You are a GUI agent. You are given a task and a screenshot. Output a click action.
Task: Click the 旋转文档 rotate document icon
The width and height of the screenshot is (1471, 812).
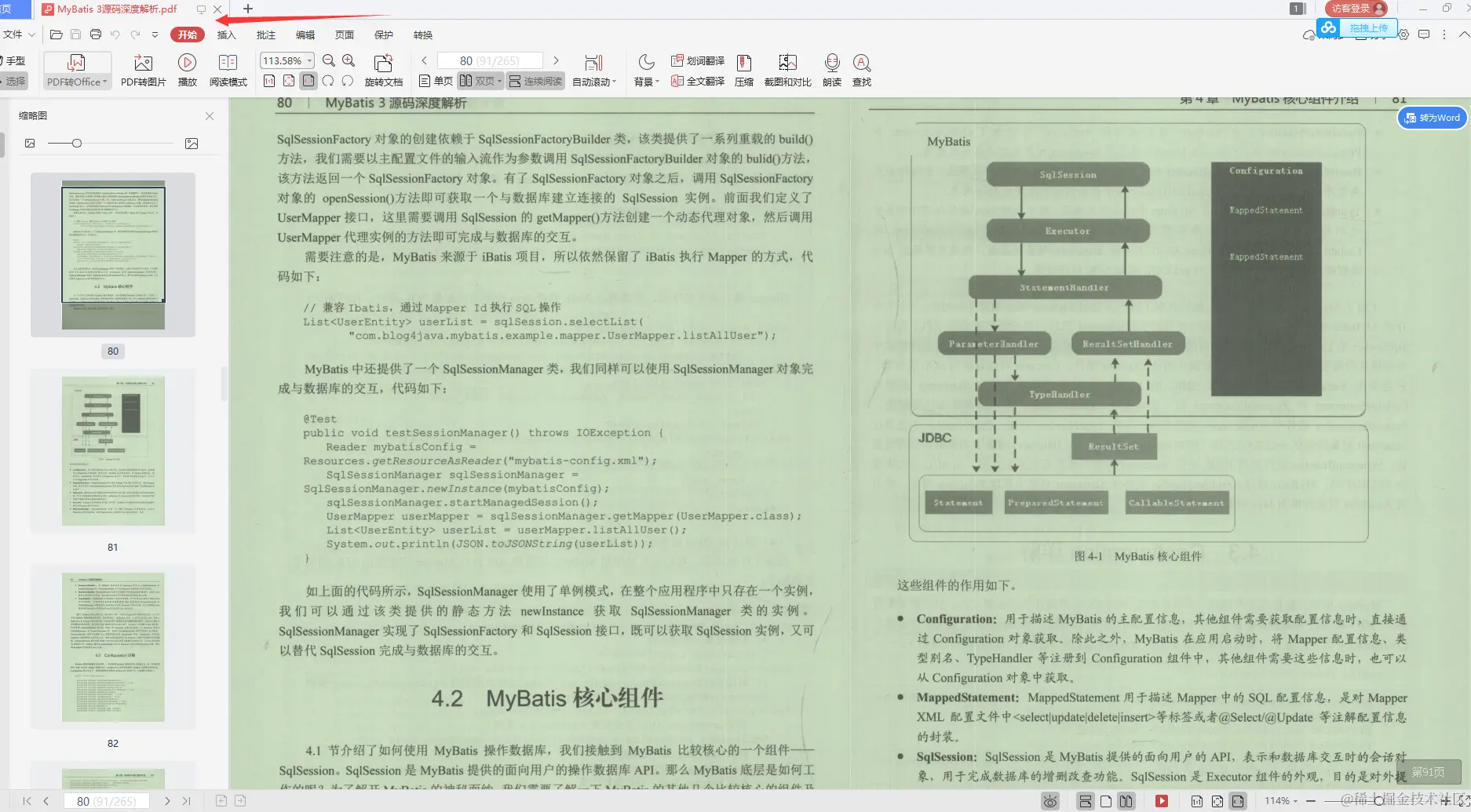coord(383,70)
